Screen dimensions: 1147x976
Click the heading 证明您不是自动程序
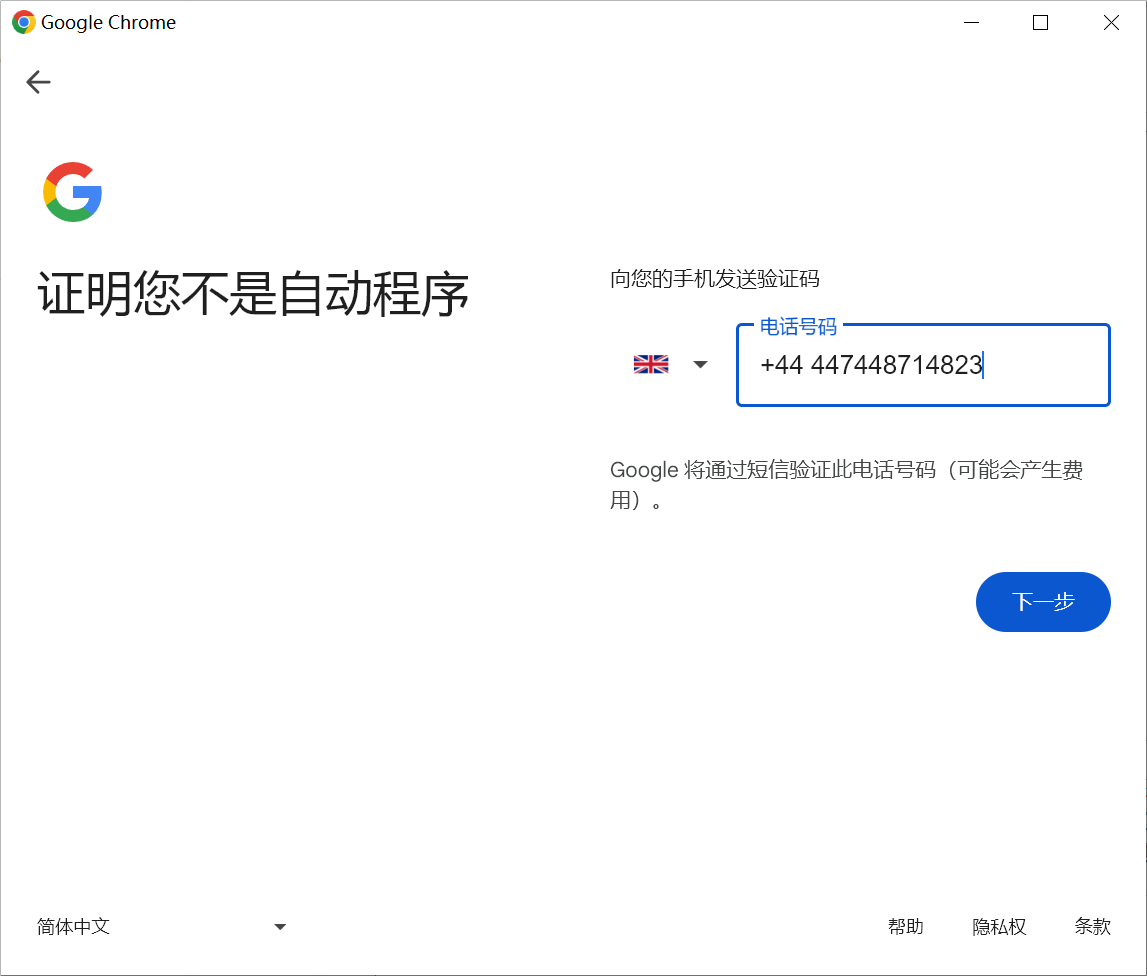[253, 294]
